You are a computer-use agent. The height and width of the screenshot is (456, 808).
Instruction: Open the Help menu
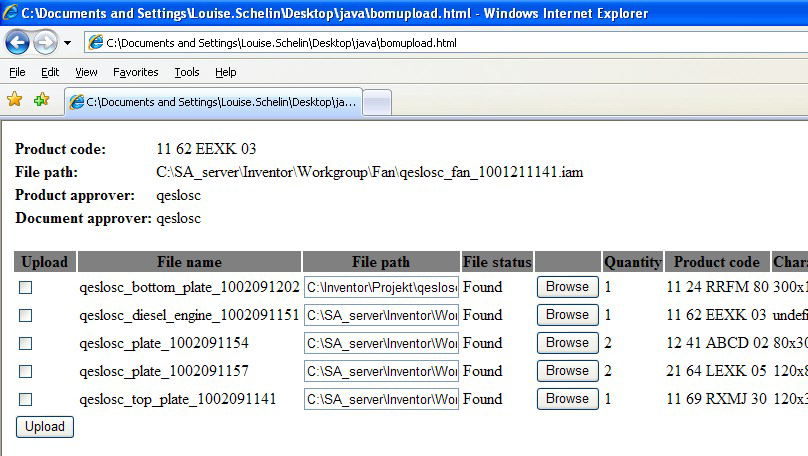click(x=226, y=72)
